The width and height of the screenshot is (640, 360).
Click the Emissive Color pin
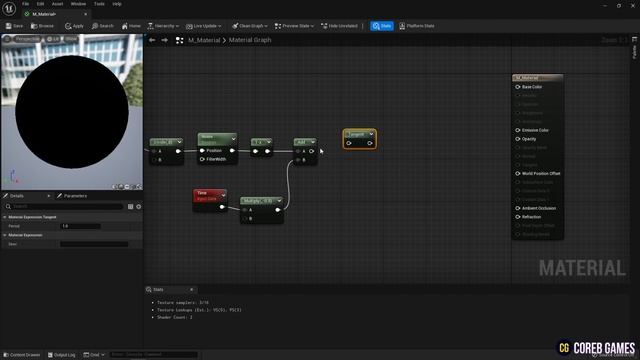pos(518,130)
